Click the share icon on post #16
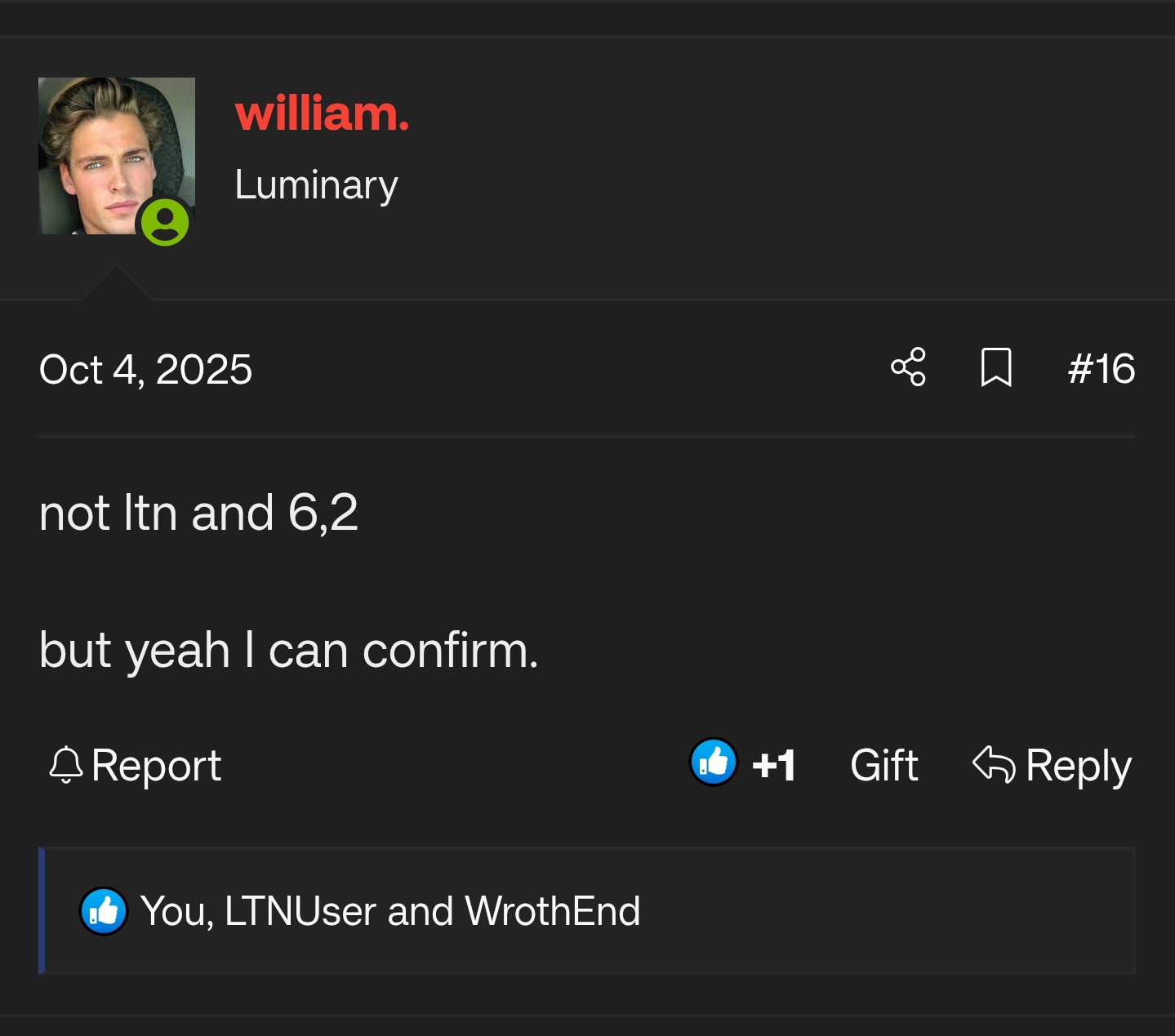The height and width of the screenshot is (1036, 1175). coord(908,369)
